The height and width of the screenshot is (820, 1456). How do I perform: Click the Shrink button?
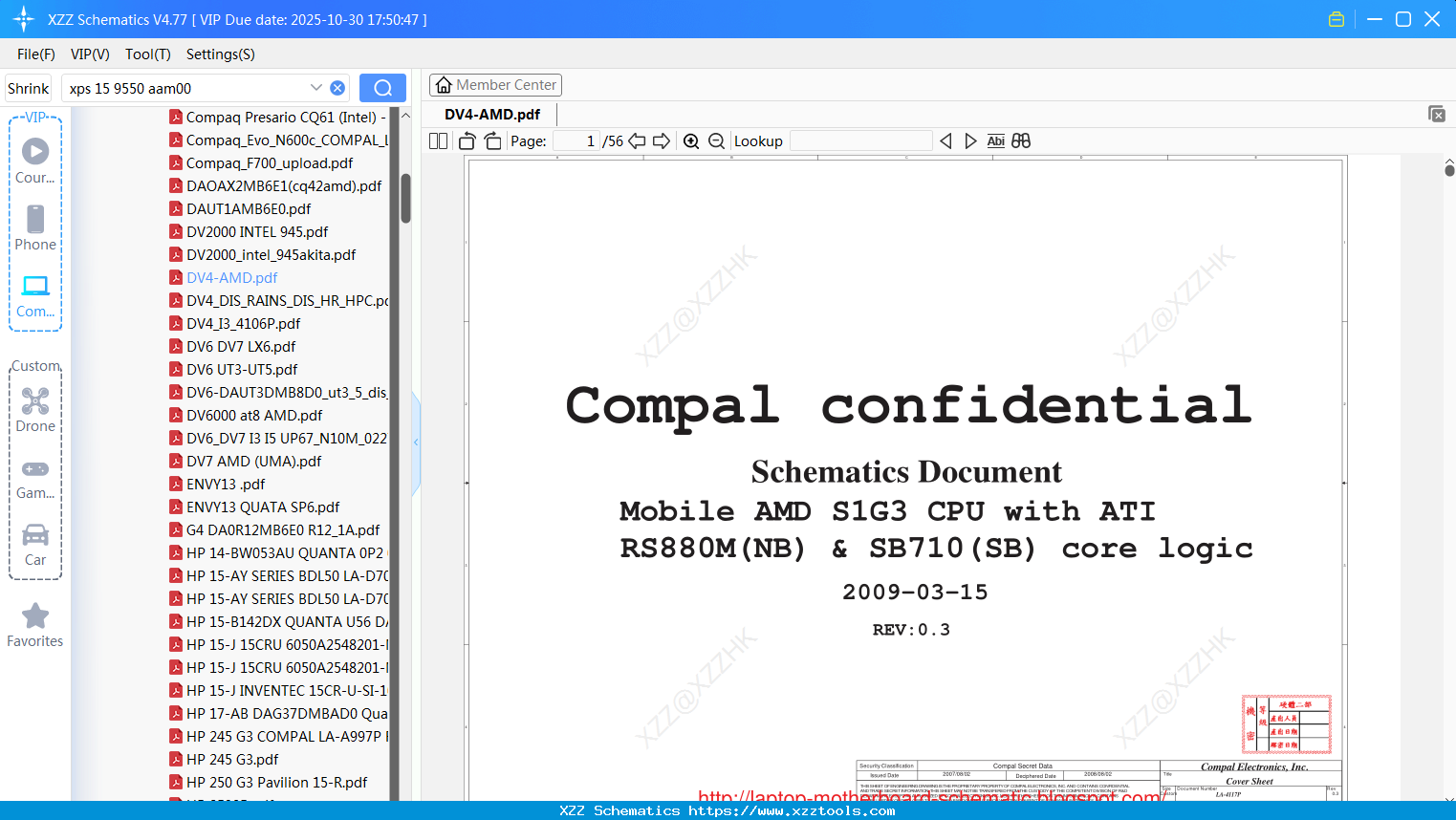pyautogui.click(x=29, y=88)
